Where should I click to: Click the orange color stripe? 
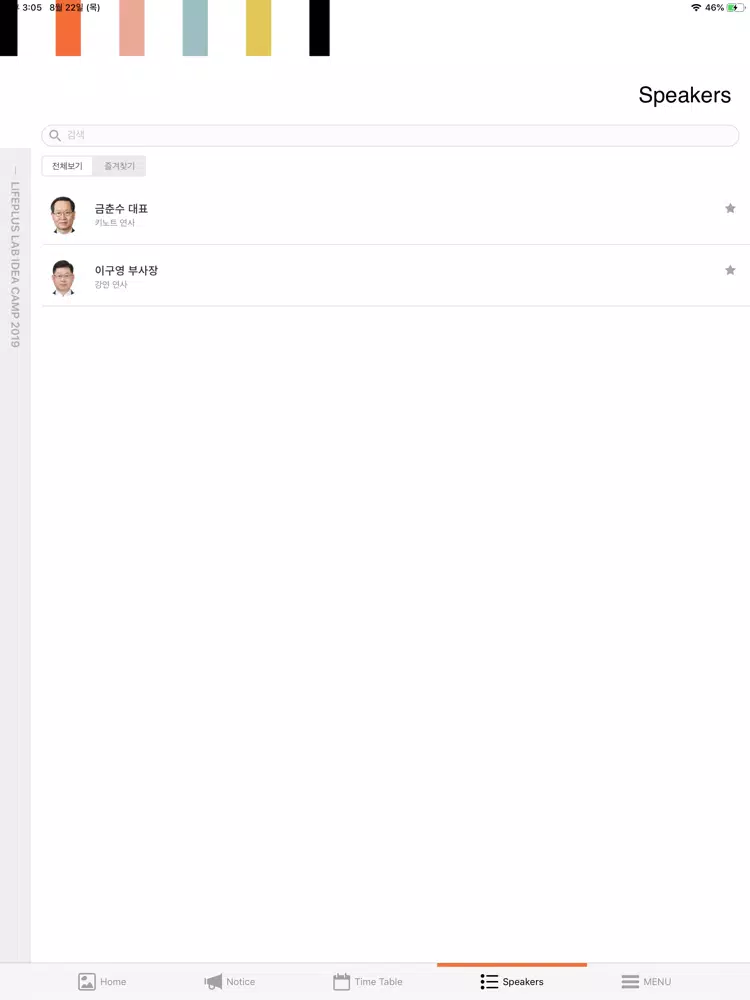[x=68, y=28]
